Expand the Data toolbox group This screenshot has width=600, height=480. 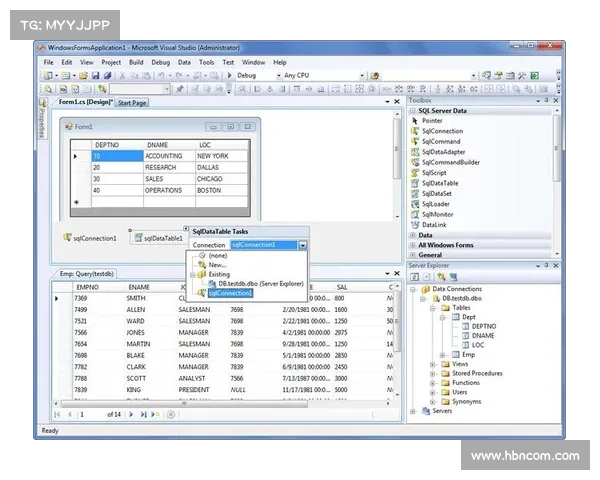point(413,235)
